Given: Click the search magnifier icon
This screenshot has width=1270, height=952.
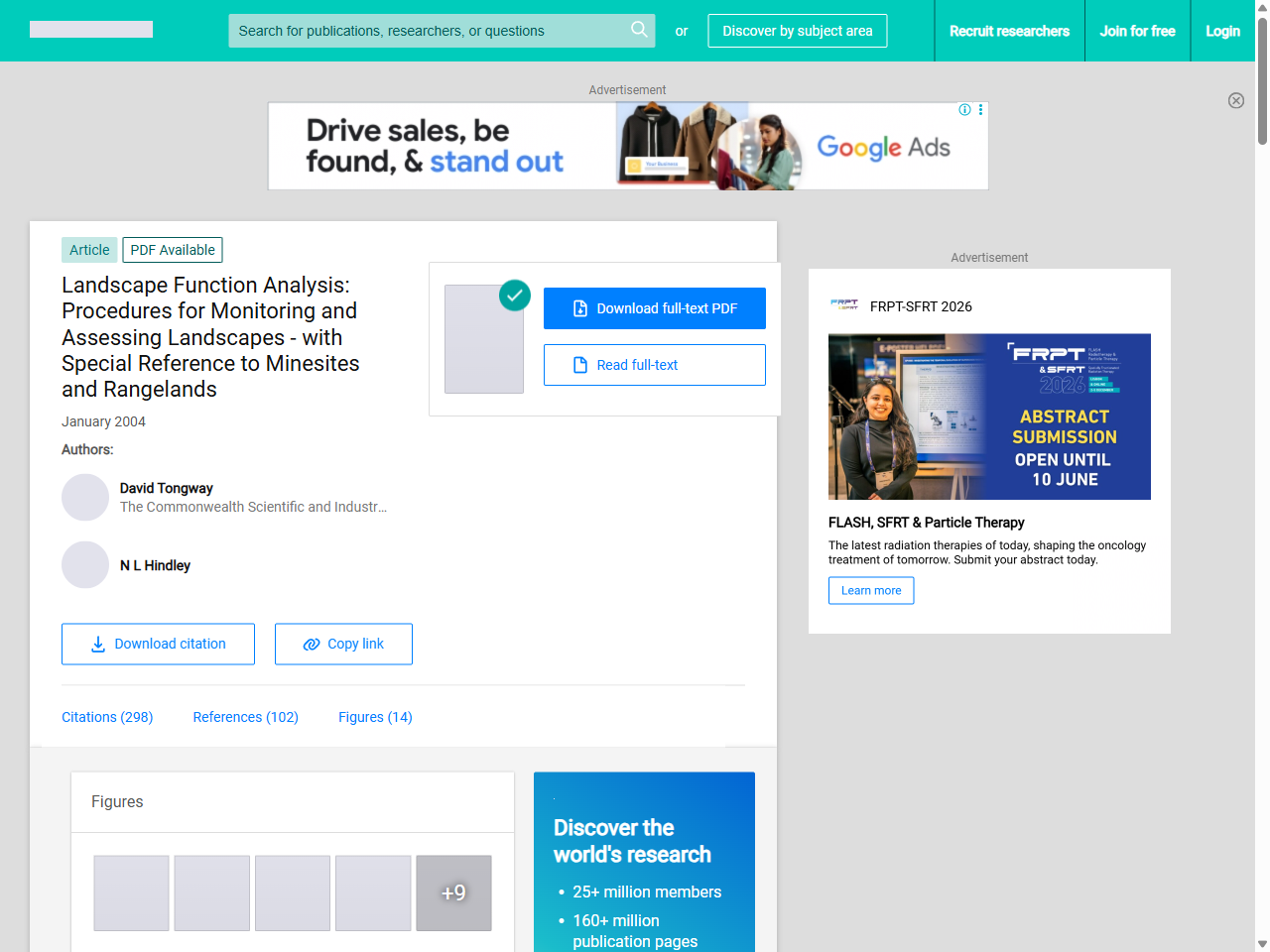Looking at the screenshot, I should 639,30.
